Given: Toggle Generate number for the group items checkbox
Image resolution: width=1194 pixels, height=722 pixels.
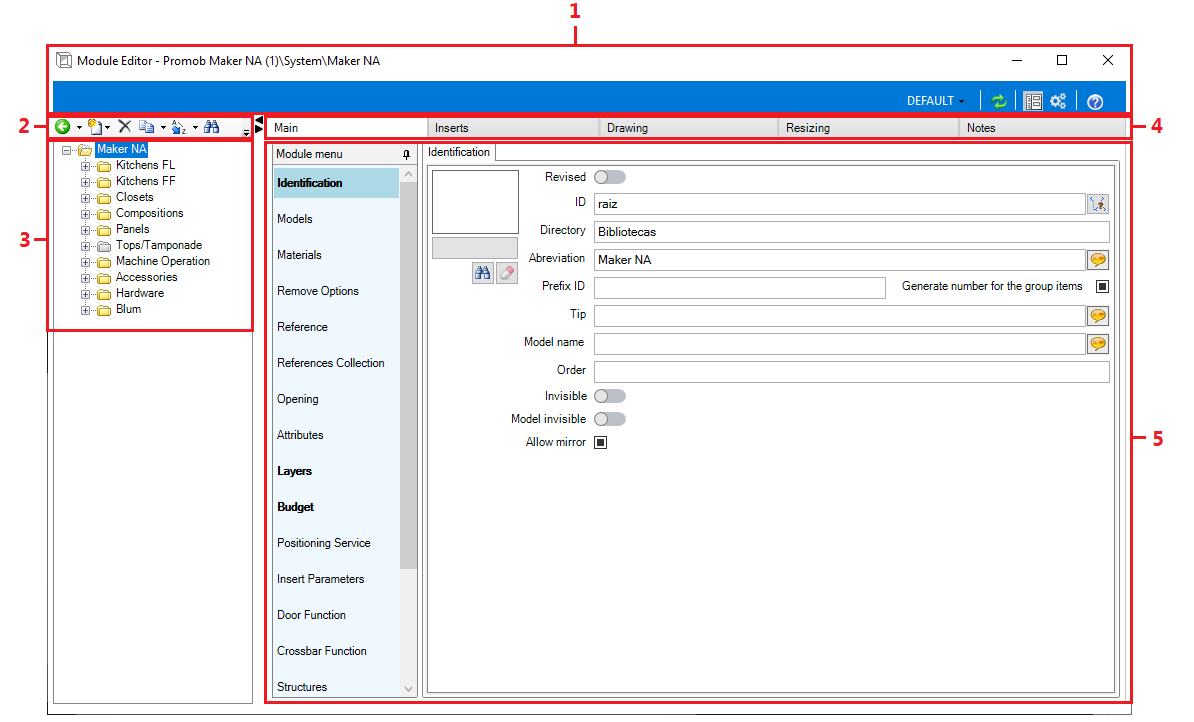Looking at the screenshot, I should point(1102,286).
